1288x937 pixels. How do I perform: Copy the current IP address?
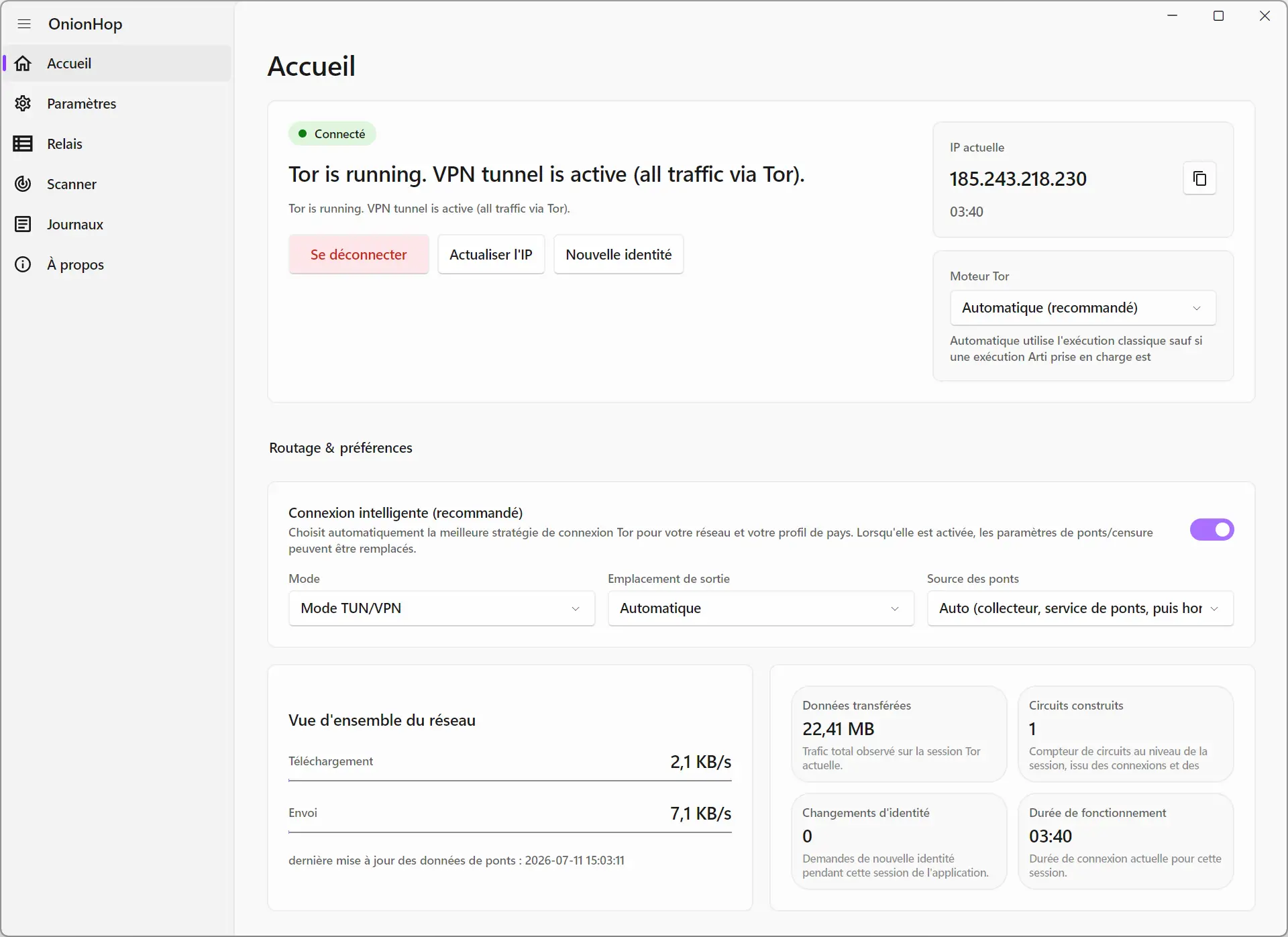click(x=1199, y=178)
